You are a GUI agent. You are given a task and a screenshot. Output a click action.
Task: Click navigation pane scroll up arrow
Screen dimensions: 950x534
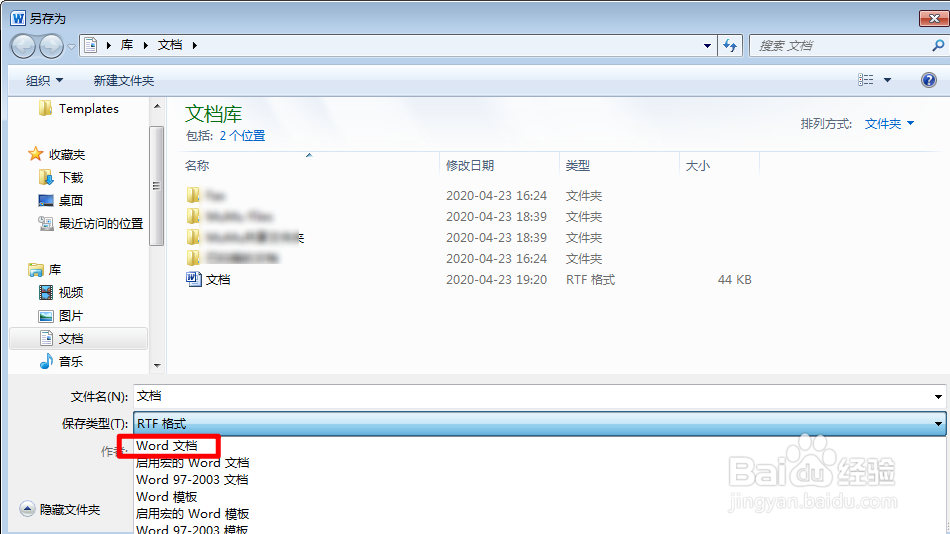(x=157, y=106)
